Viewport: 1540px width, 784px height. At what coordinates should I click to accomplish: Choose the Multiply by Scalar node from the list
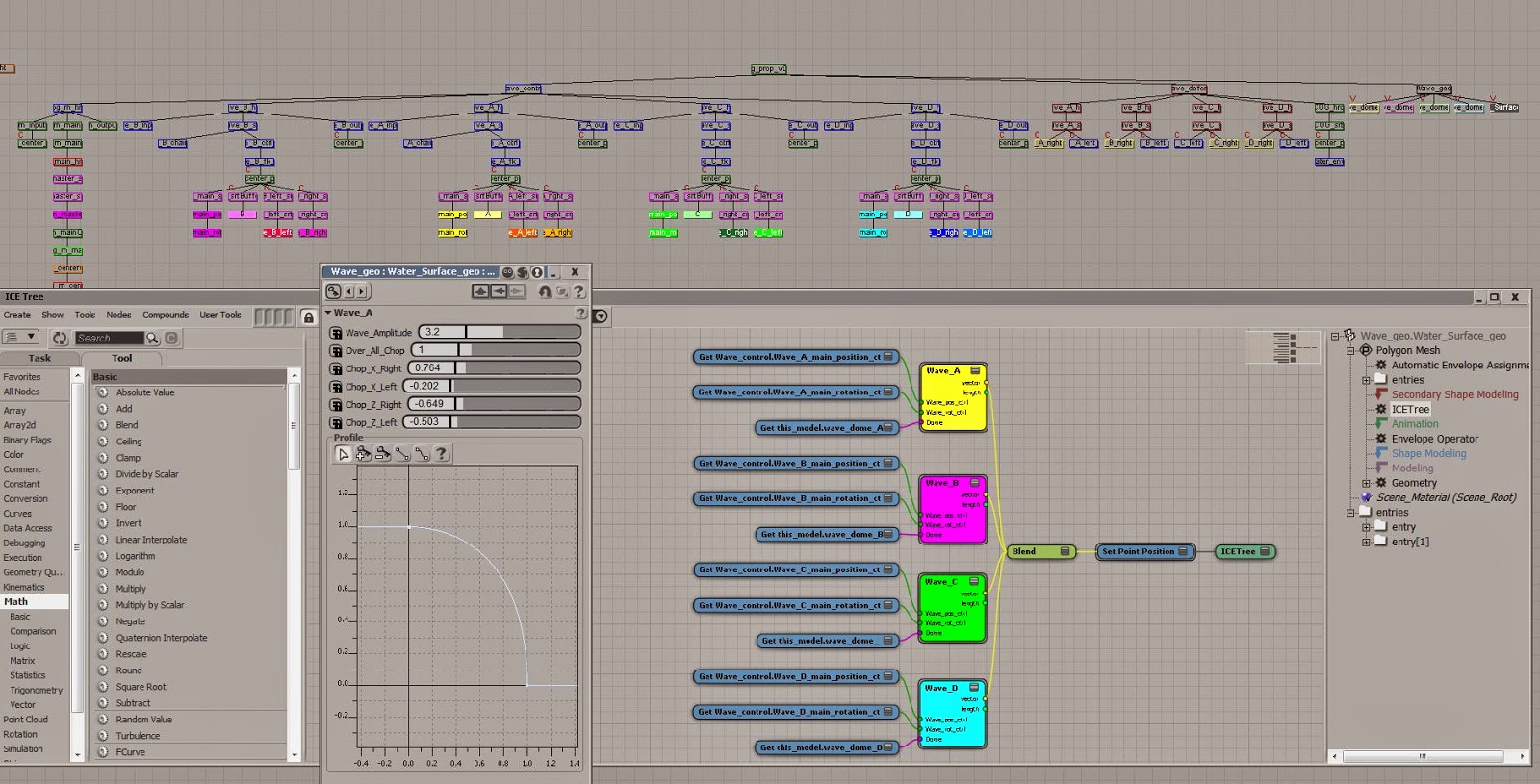tap(150, 605)
